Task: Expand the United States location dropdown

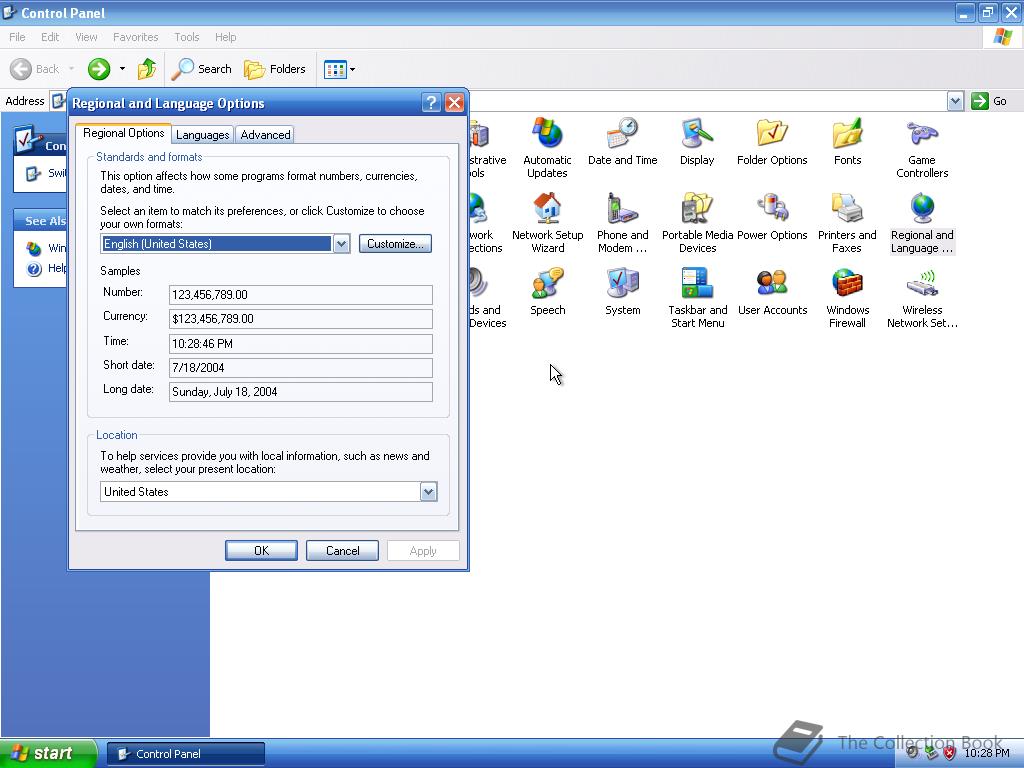Action: pos(428,492)
